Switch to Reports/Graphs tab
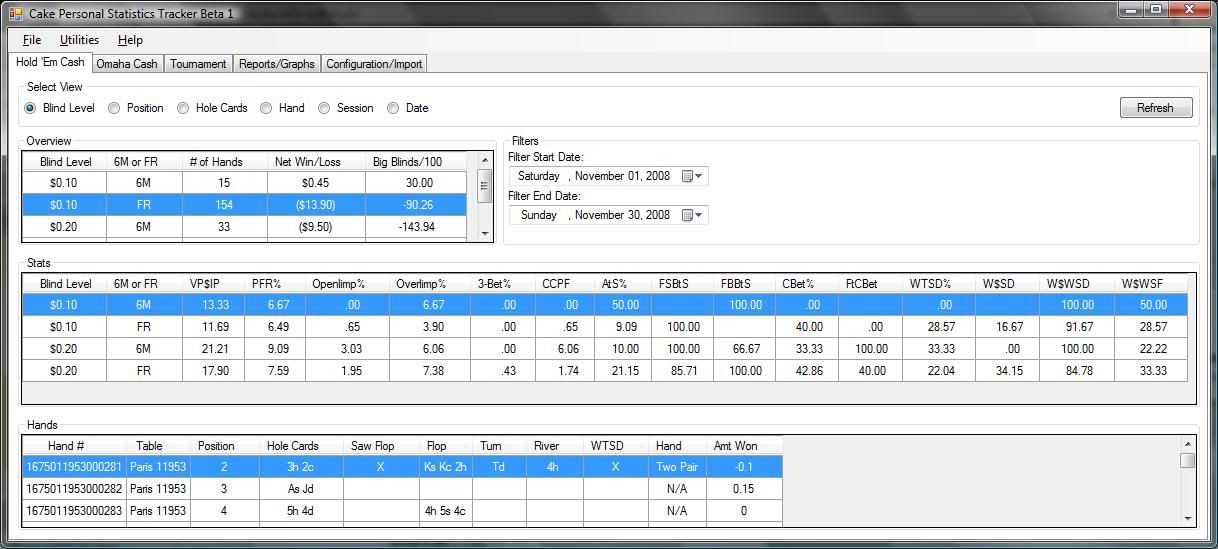1218x549 pixels. (277, 64)
